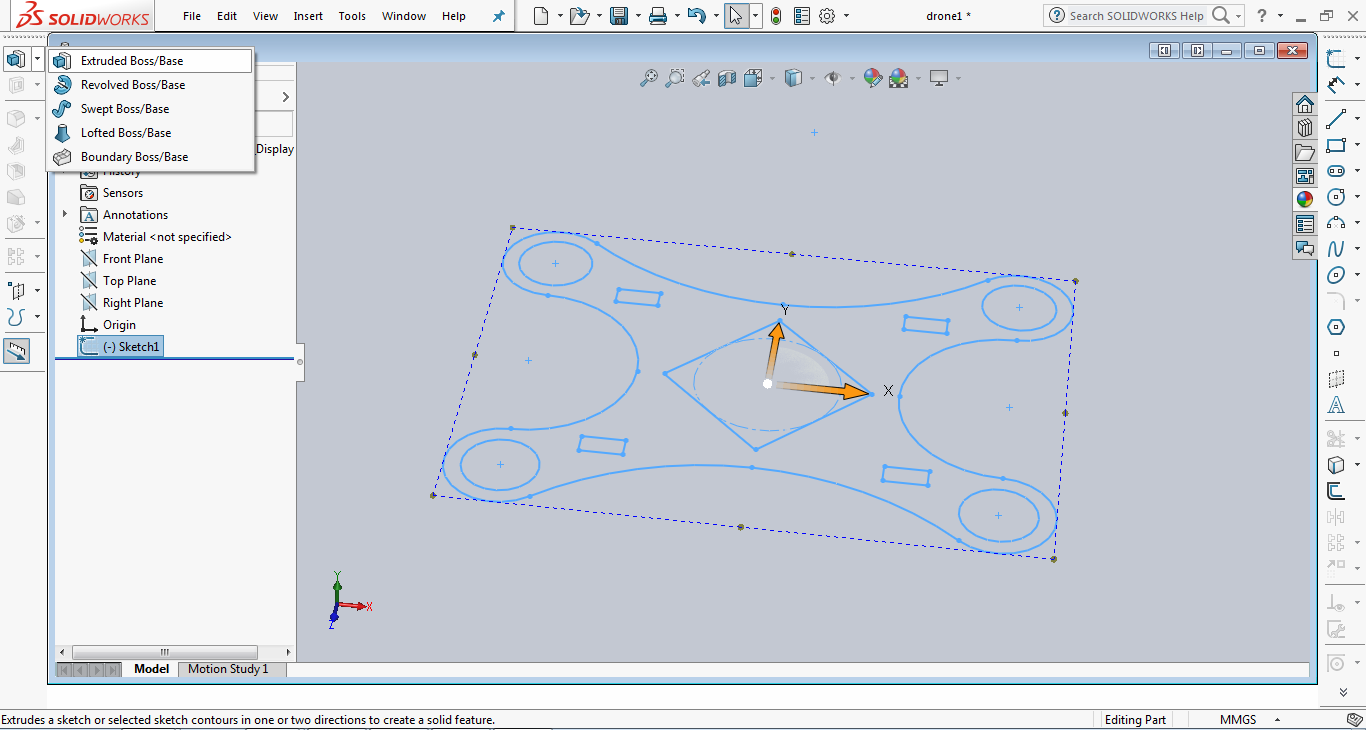Viewport: 1366px width, 730px height.
Task: Click the Undo icon
Action: tap(697, 16)
